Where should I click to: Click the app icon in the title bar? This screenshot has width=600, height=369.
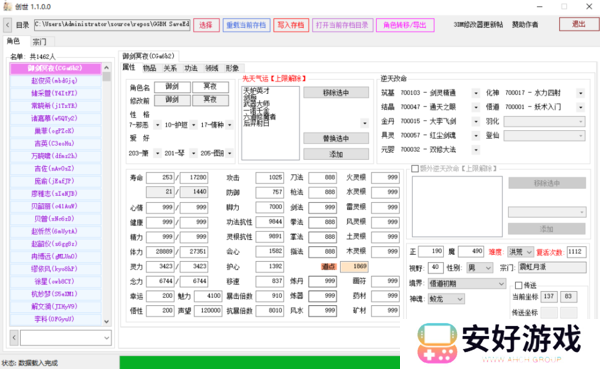7,7
